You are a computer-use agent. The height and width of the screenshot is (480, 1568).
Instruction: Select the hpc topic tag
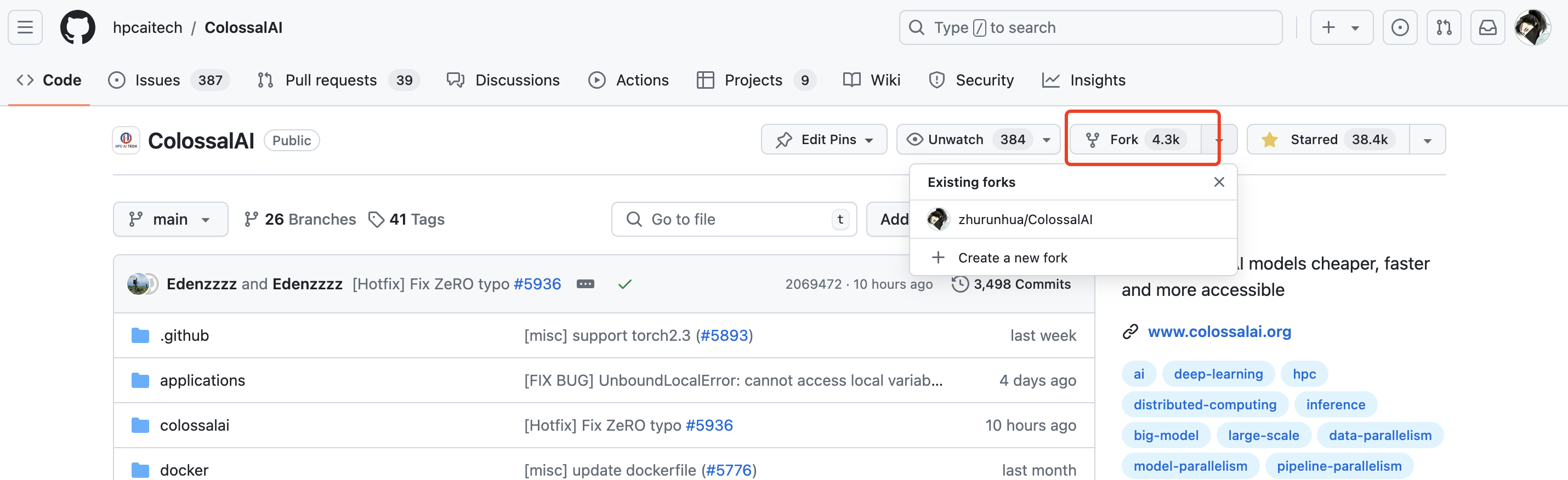1304,374
